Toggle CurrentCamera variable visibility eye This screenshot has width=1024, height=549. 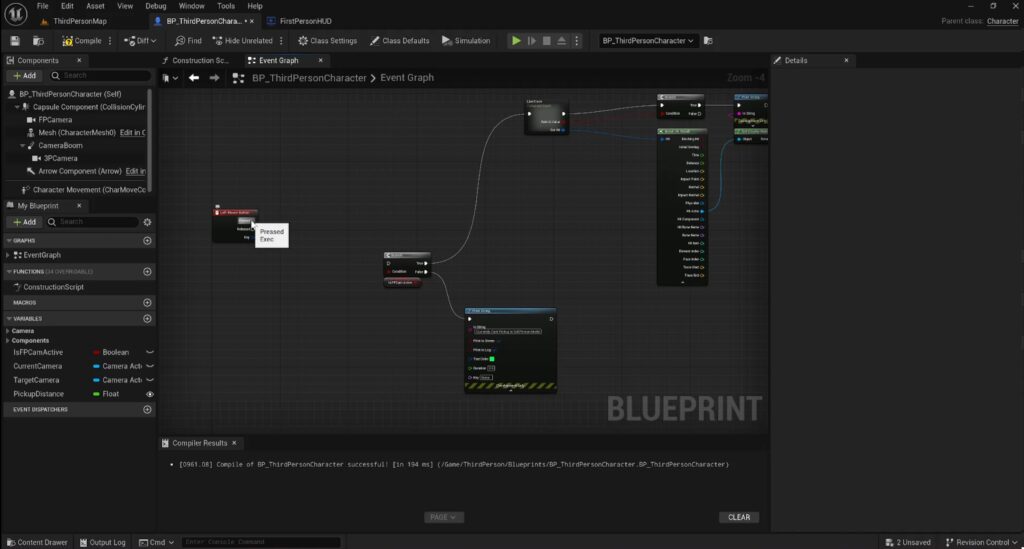(150, 366)
